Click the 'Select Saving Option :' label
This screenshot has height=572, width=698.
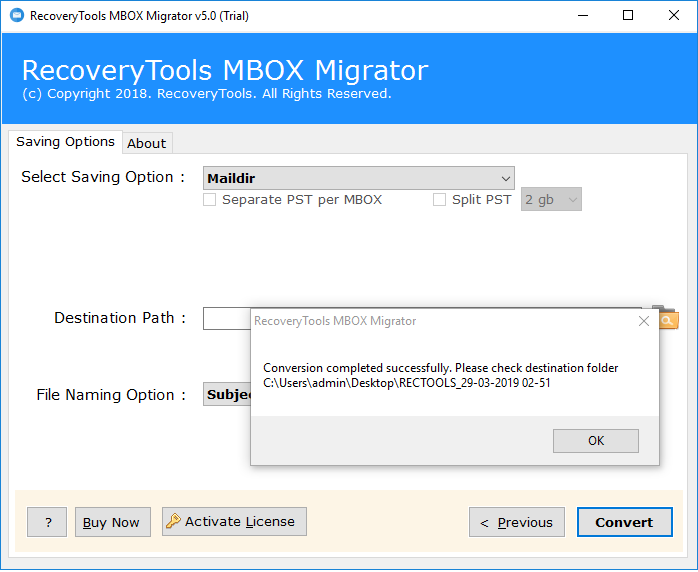(103, 177)
